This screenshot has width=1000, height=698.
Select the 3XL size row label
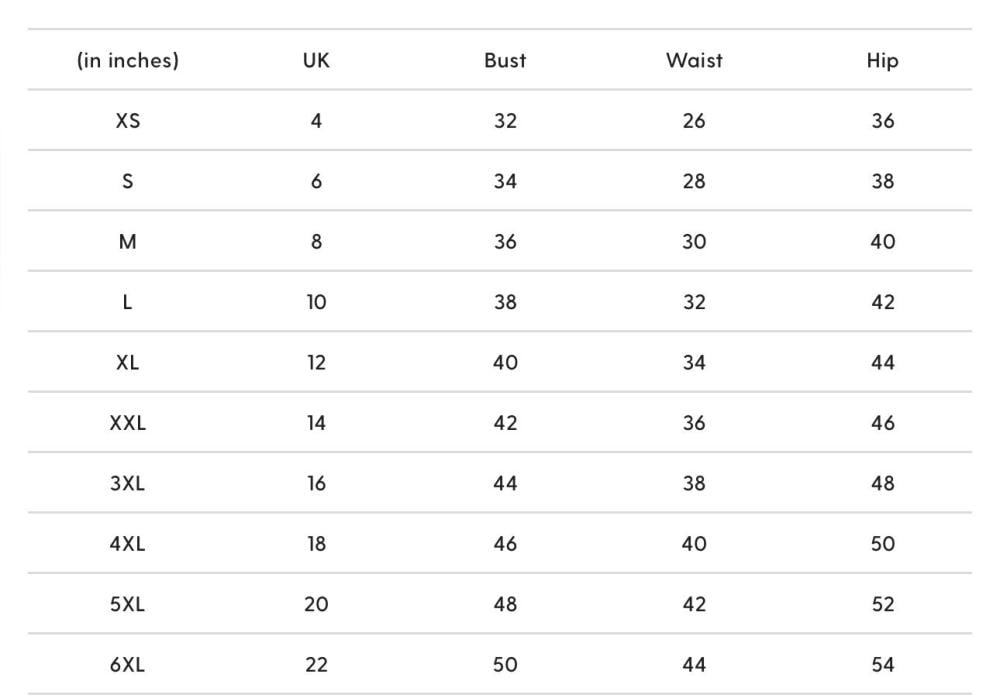(x=128, y=483)
